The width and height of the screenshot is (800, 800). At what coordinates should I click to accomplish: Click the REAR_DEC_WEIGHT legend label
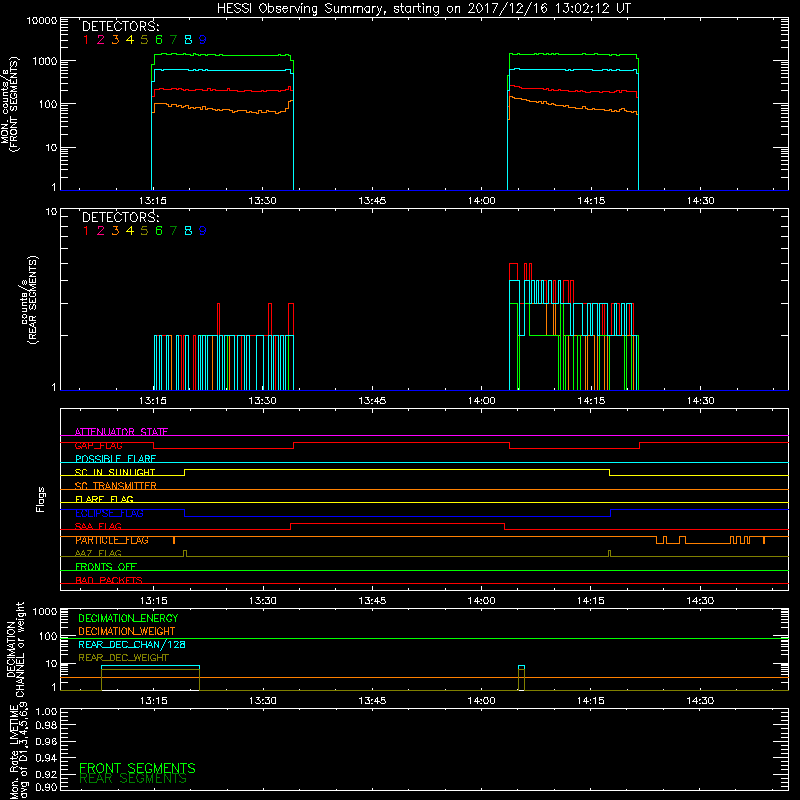coord(123,658)
